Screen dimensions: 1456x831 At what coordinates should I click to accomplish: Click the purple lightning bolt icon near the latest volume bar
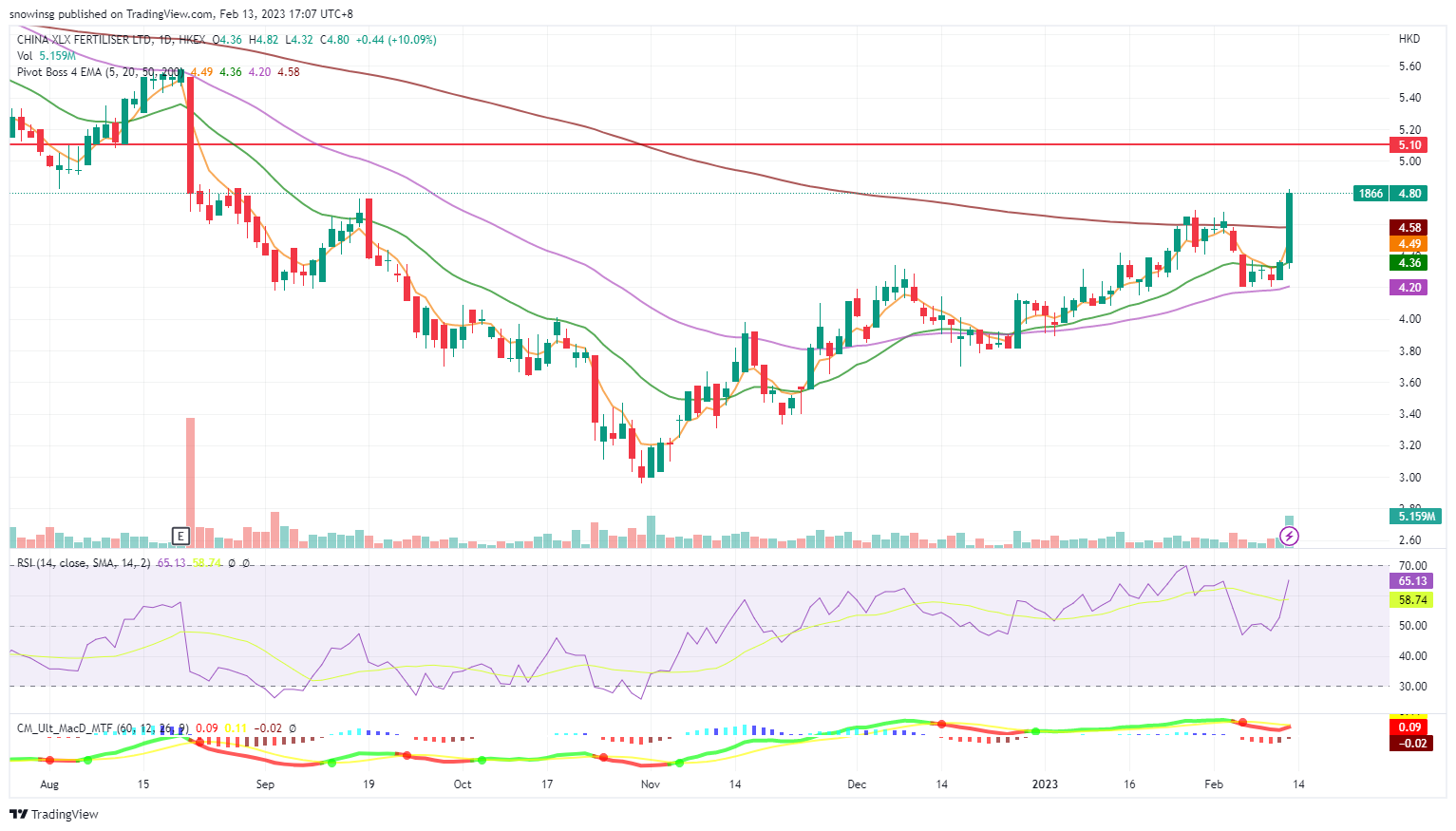[1289, 537]
